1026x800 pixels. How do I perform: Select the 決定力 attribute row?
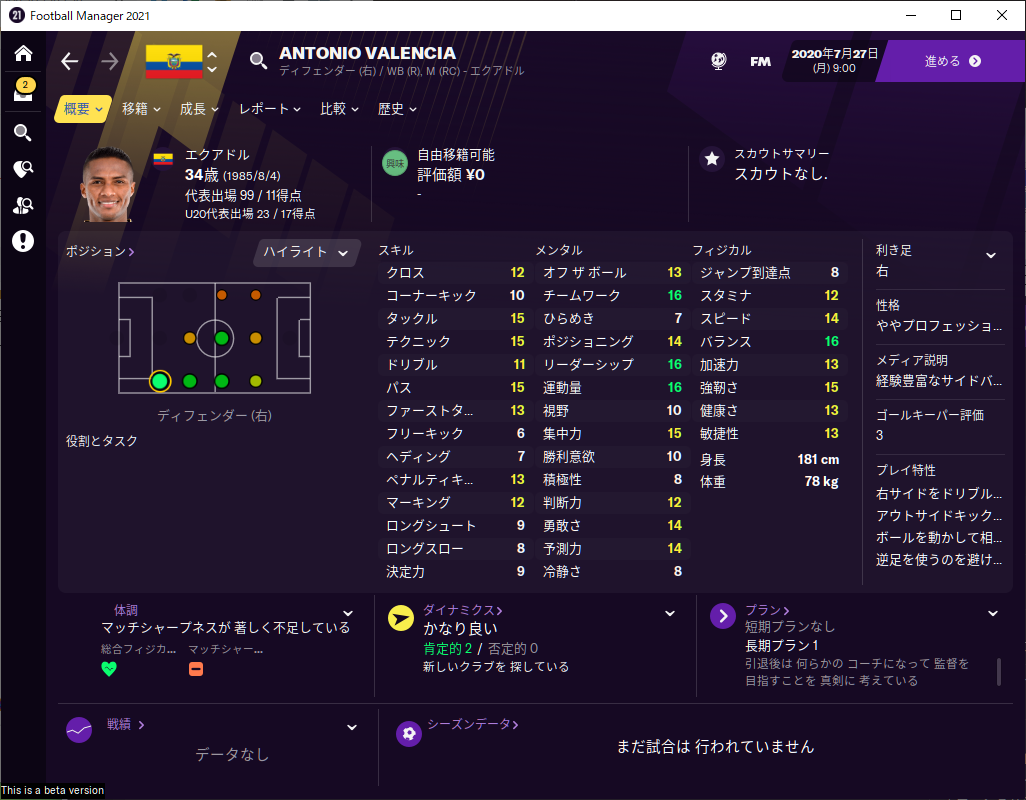(x=455, y=572)
